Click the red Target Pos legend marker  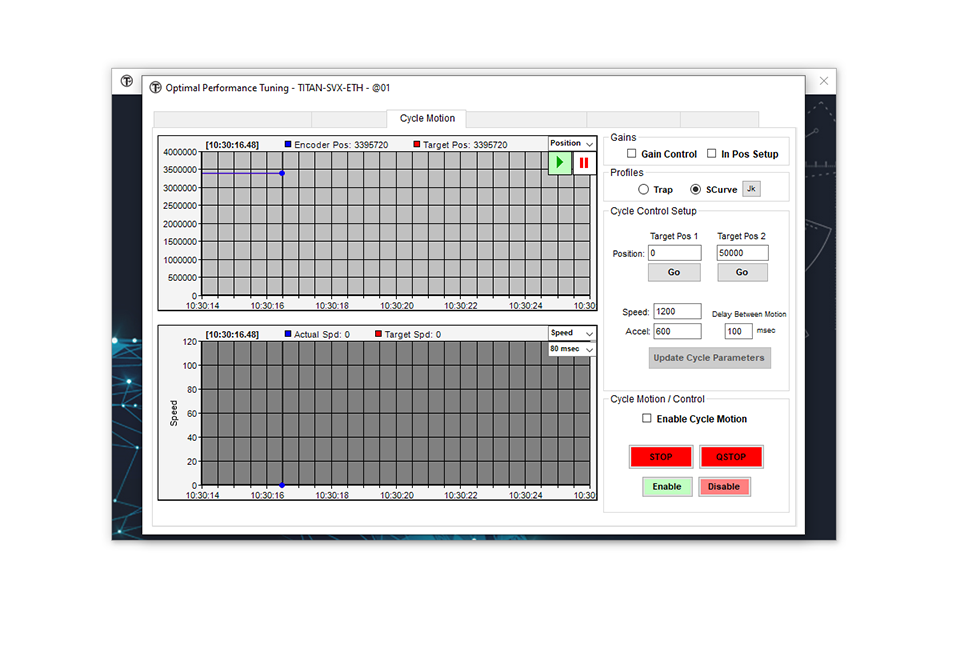point(417,145)
